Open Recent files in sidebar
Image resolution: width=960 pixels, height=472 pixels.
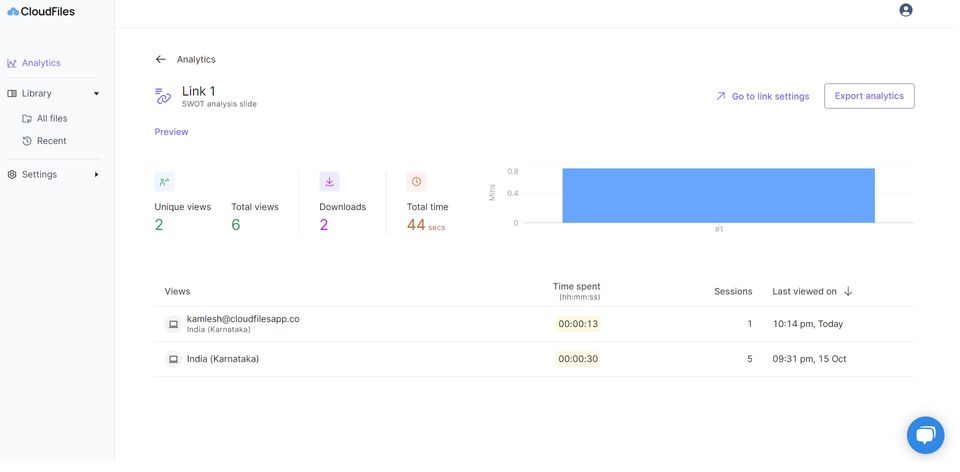[x=51, y=141]
